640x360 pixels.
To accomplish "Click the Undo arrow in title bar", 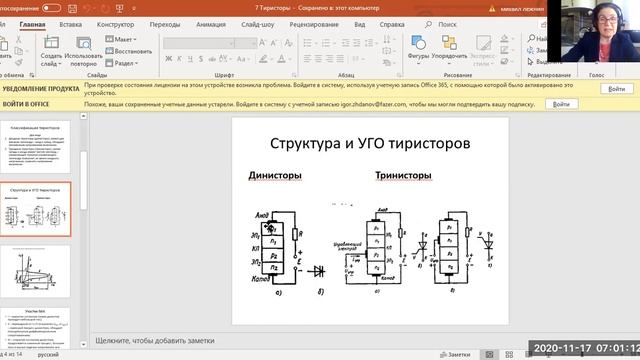I will pyautogui.click(x=87, y=9).
